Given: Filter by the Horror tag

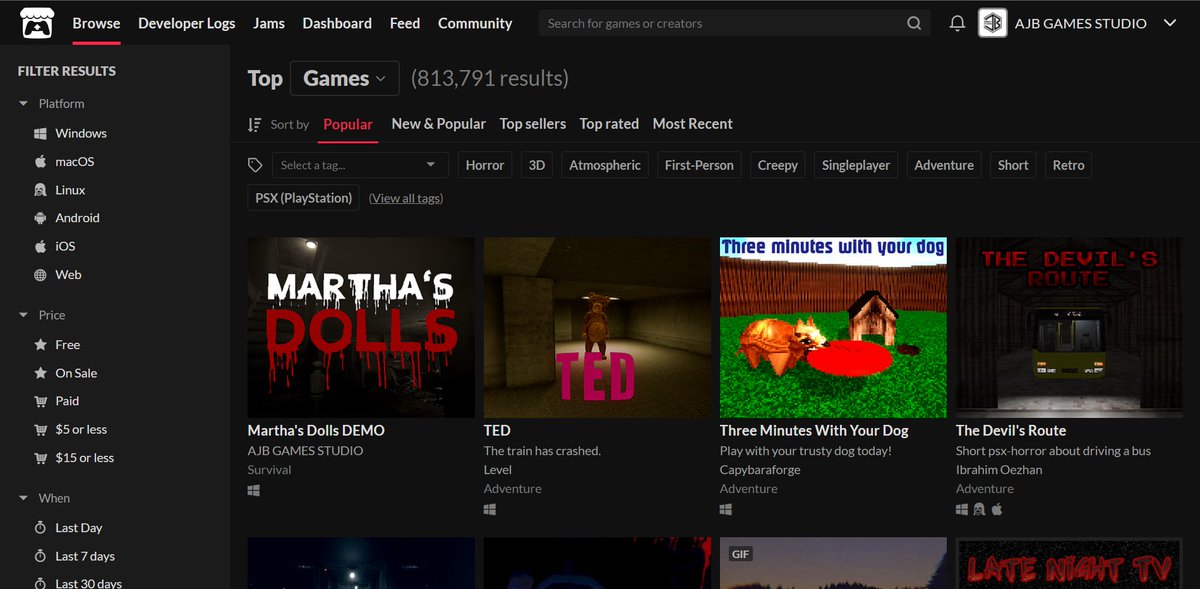Looking at the screenshot, I should point(485,165).
